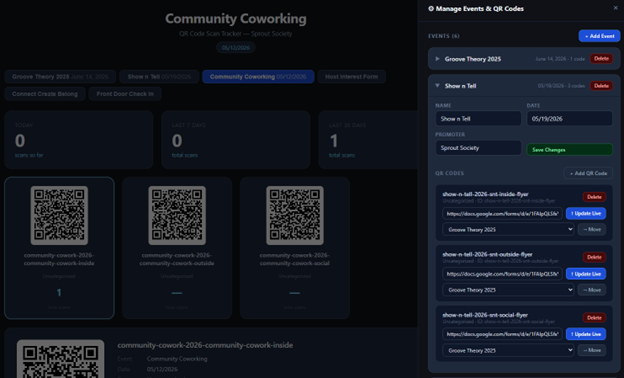
Task: Select the community-cowork-outside QR card
Action: [177, 248]
